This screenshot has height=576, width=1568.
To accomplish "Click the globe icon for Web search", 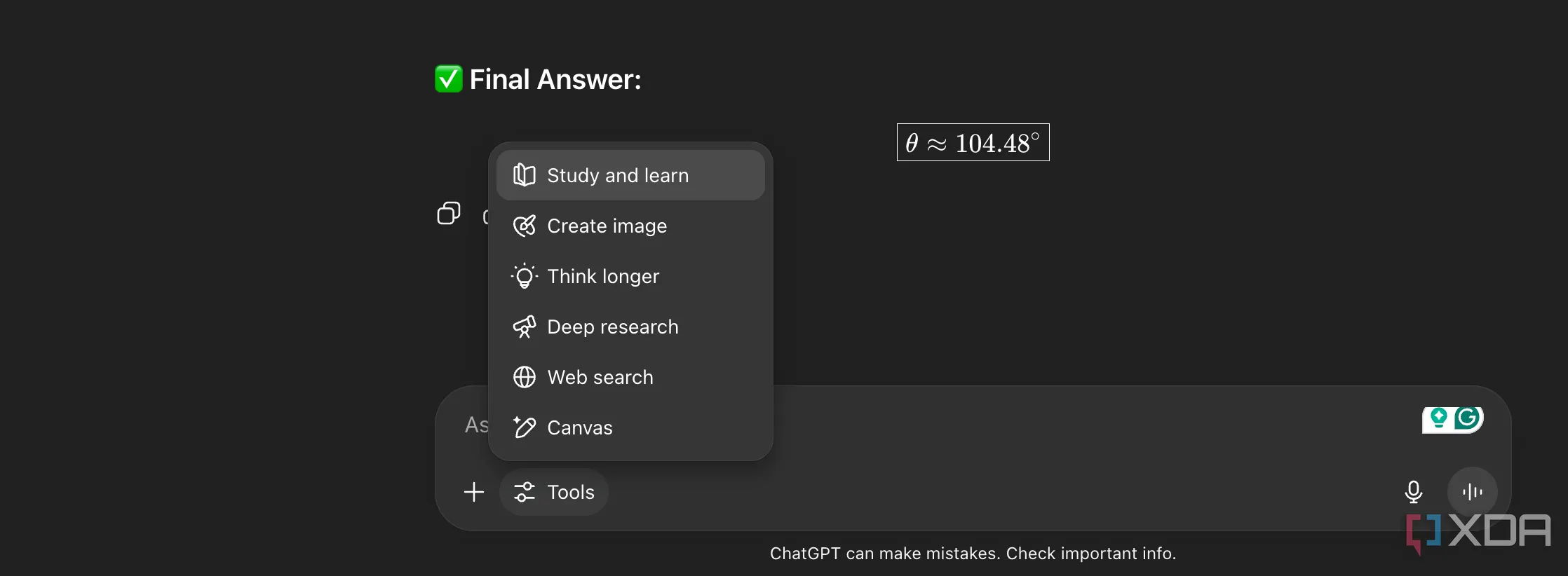I will 525,377.
